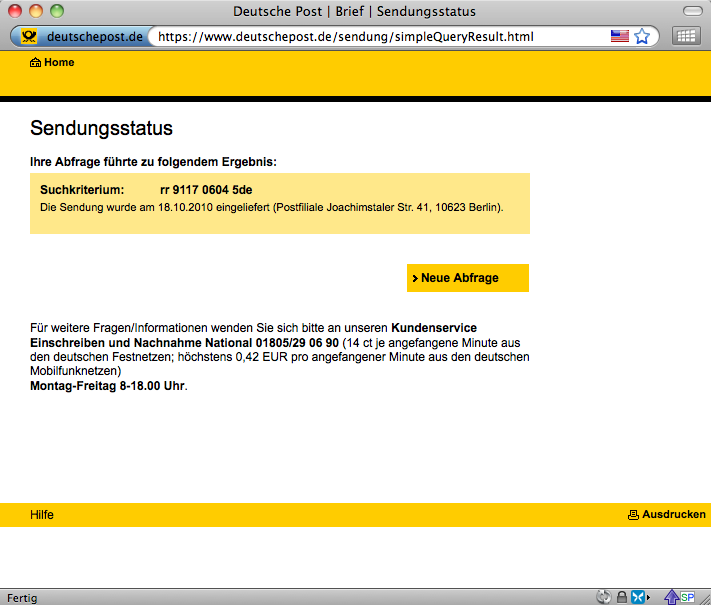Click the Deutsche Post site identity badge

pos(82,36)
